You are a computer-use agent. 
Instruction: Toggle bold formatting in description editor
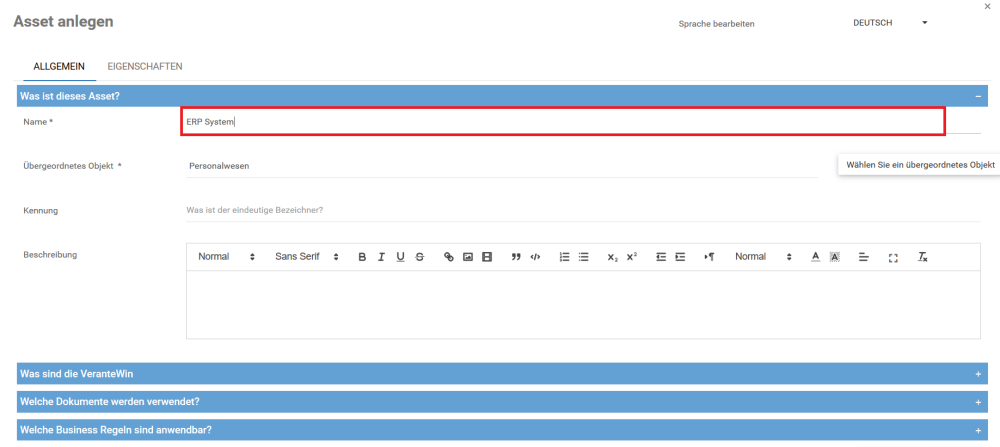click(362, 257)
